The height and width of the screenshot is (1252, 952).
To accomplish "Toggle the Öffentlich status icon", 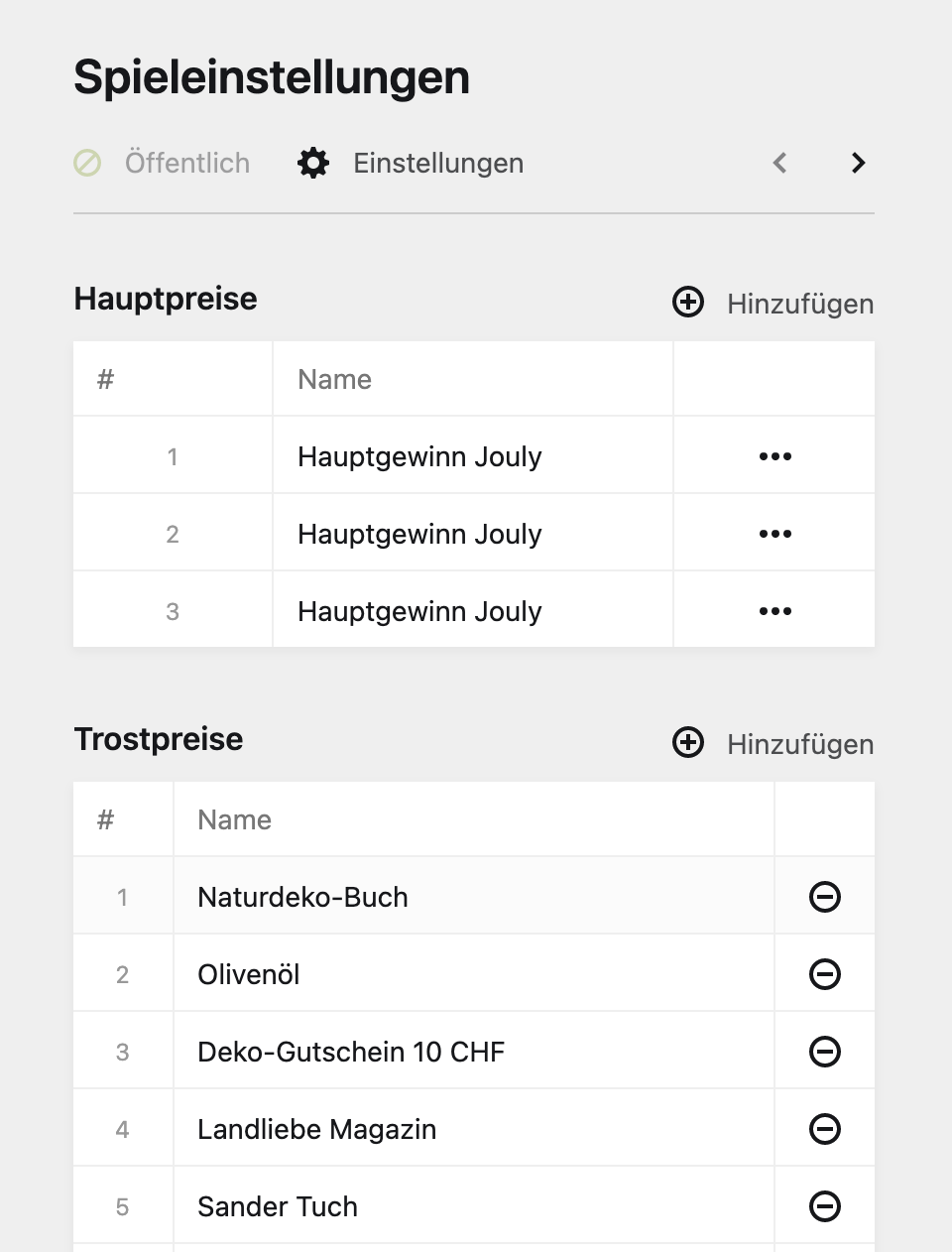I will tap(87, 163).
